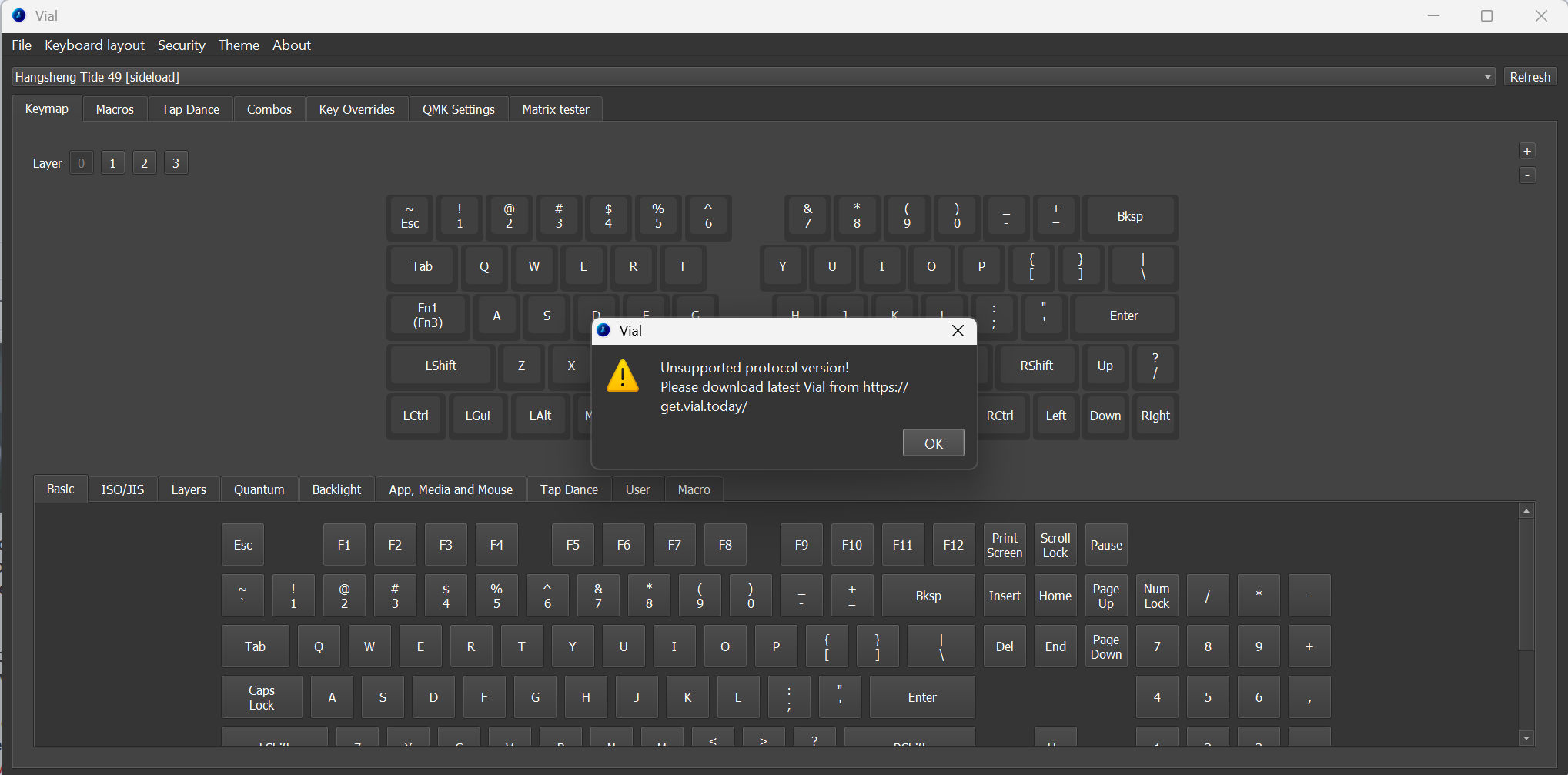The height and width of the screenshot is (775, 1568).
Task: Open the User keycode tab
Action: coord(637,489)
